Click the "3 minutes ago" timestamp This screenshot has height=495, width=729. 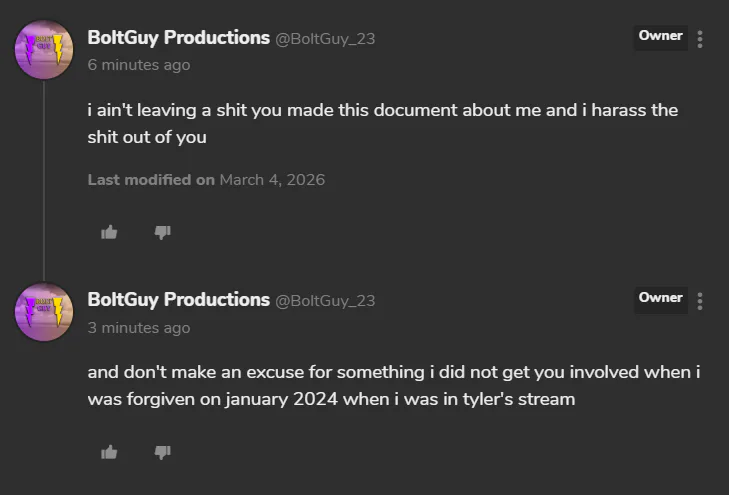pyautogui.click(x=138, y=328)
